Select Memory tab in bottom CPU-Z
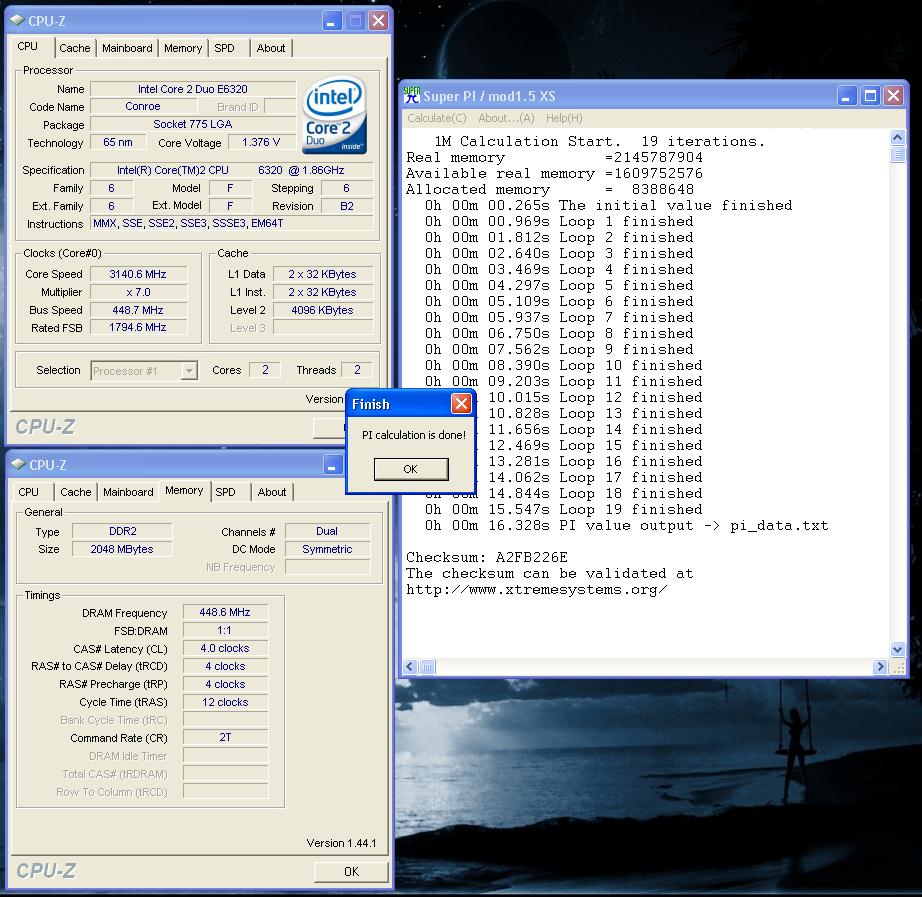 click(x=184, y=491)
